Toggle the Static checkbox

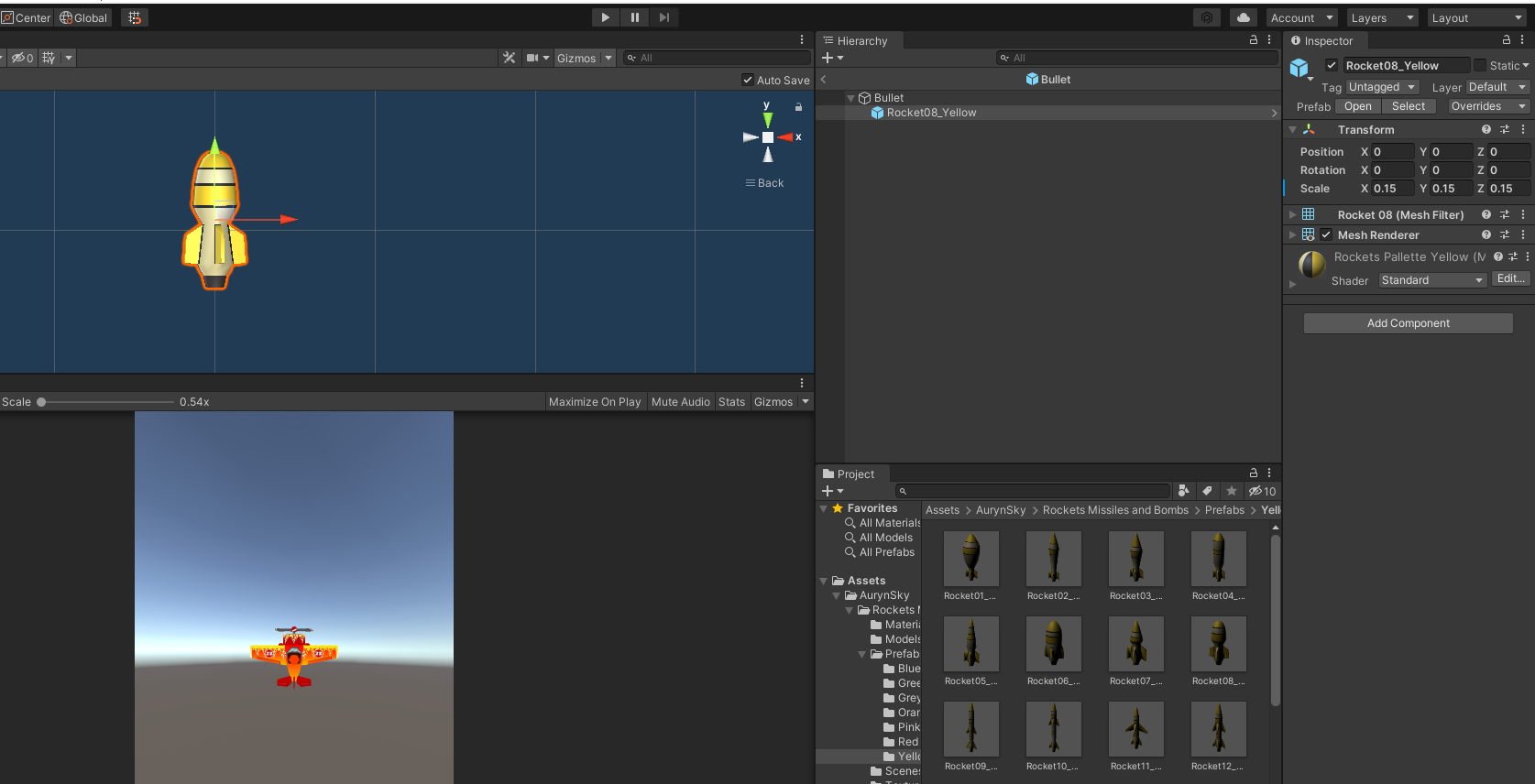(x=1479, y=65)
